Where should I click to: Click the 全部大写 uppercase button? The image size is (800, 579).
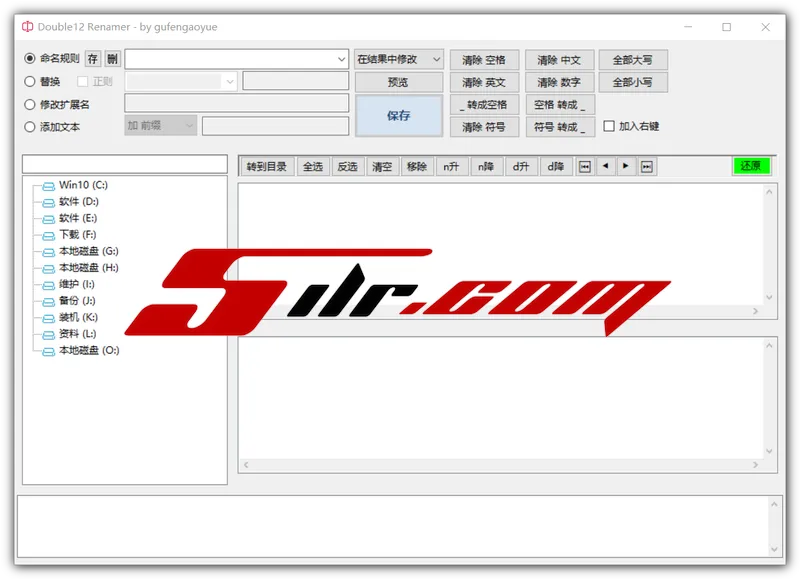pos(632,60)
